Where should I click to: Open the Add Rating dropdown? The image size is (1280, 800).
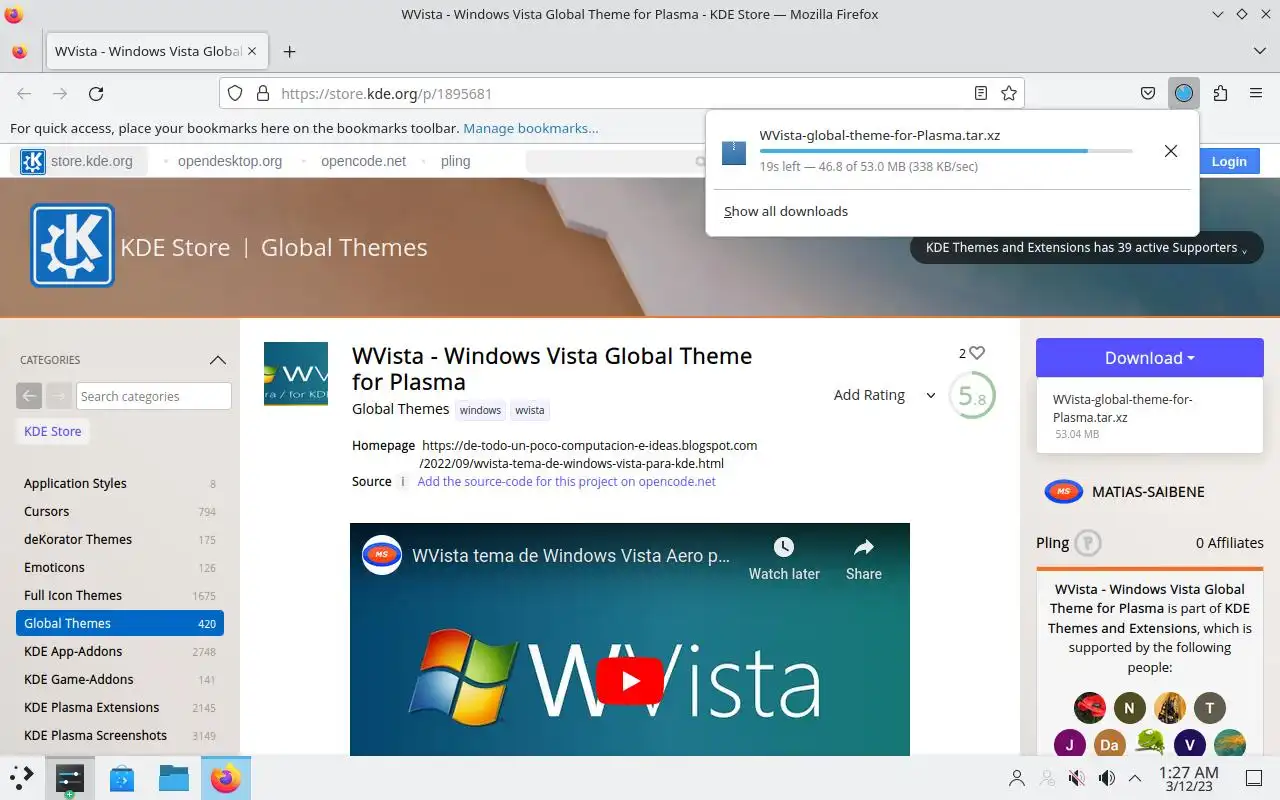[x=884, y=395]
